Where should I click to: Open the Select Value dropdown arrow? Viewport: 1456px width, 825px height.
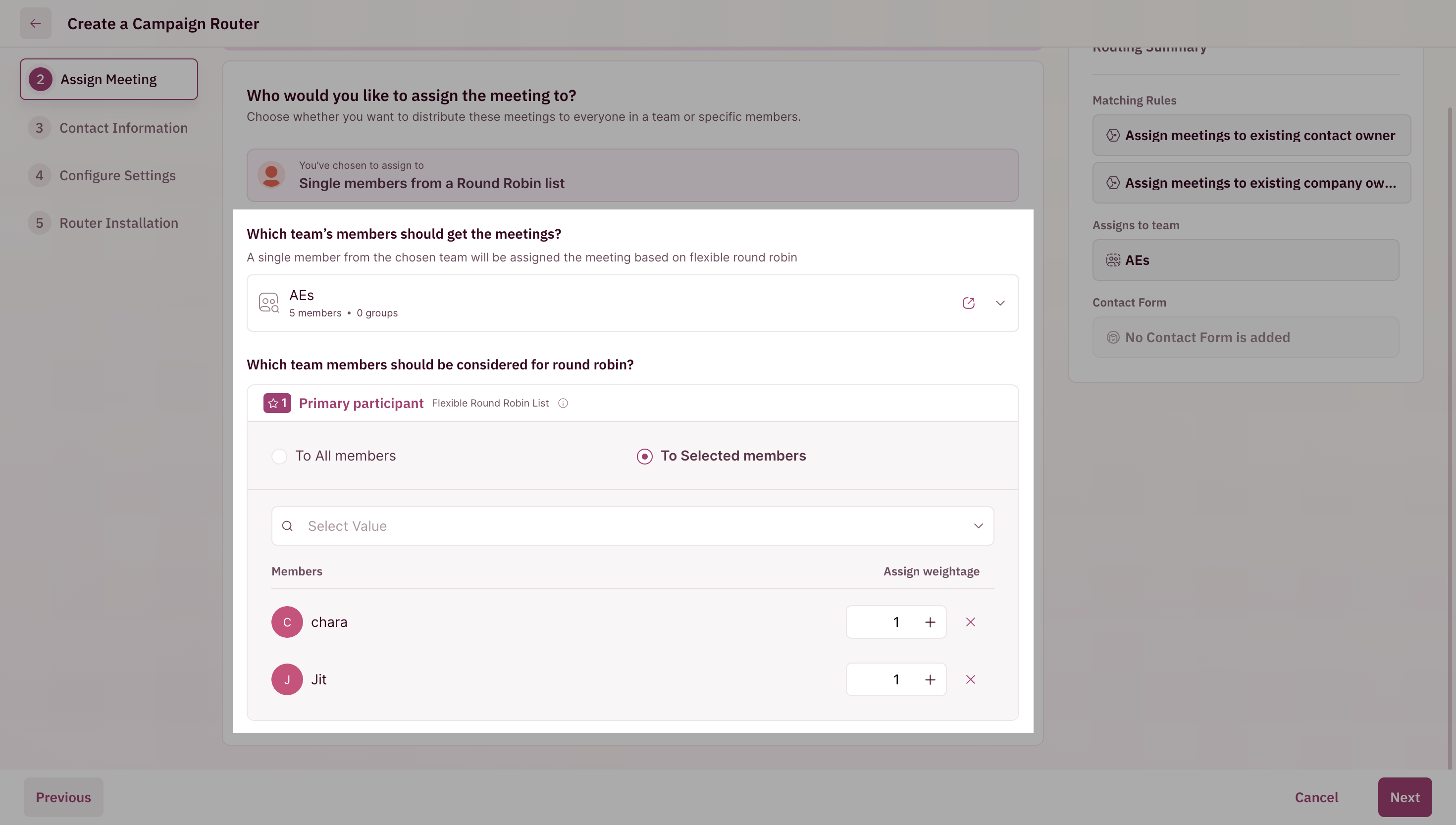tap(978, 526)
